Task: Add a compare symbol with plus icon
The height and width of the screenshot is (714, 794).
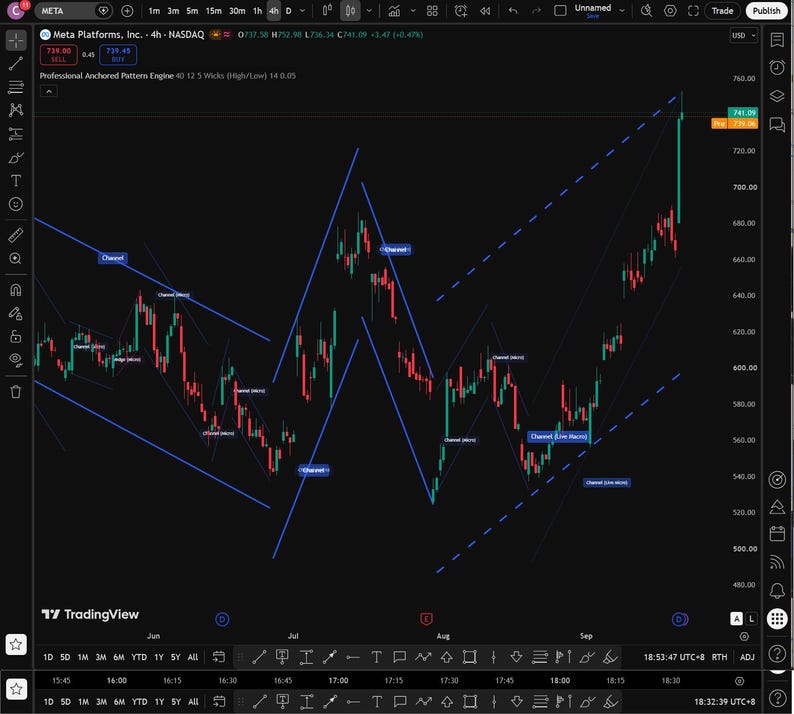Action: click(x=127, y=11)
